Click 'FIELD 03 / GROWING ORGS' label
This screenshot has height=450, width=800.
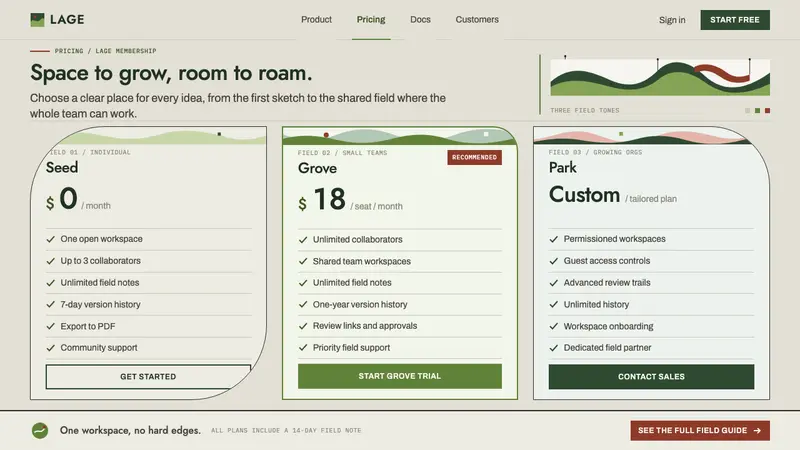click(x=595, y=152)
